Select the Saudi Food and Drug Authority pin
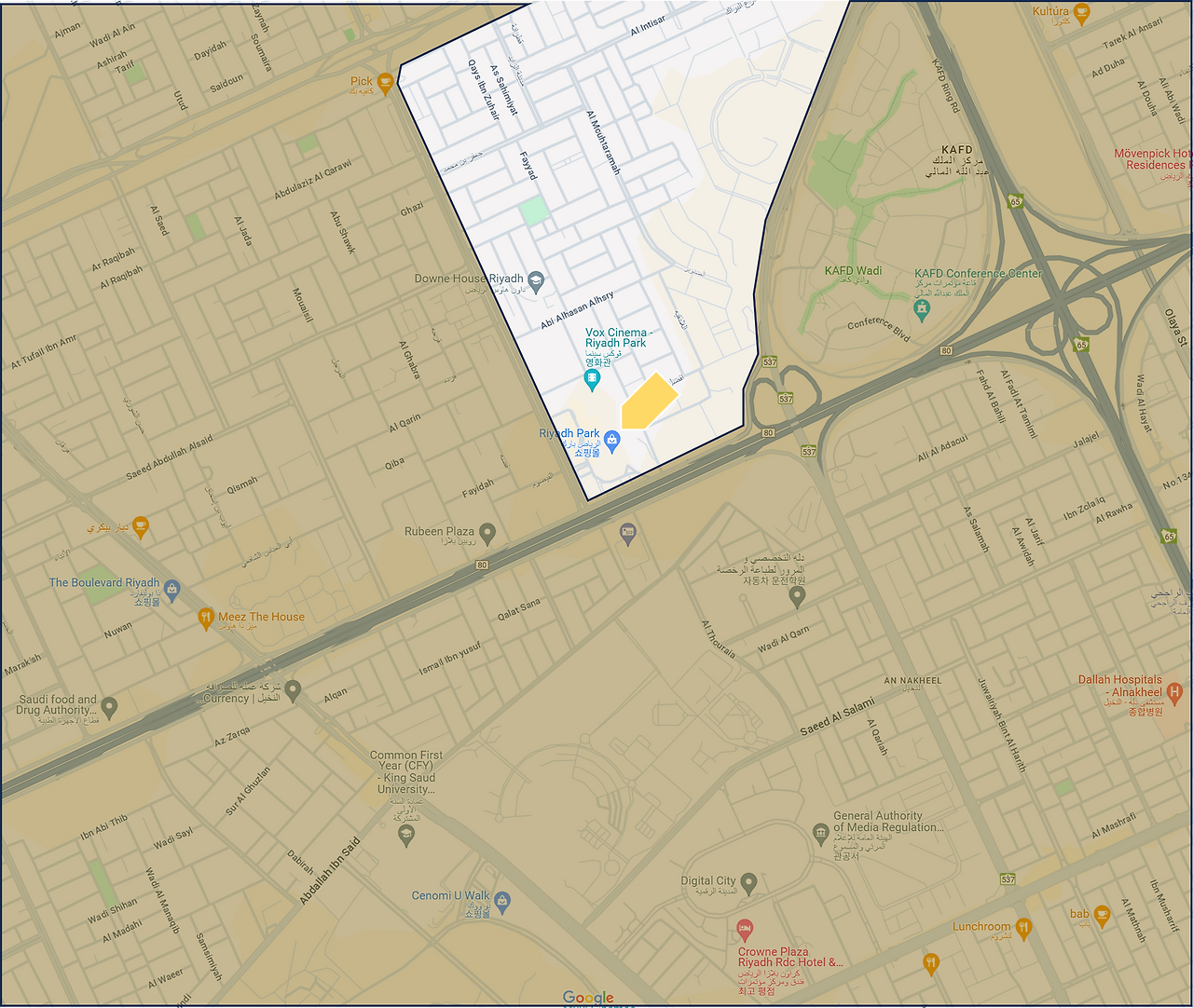The width and height of the screenshot is (1193, 1008). [109, 708]
